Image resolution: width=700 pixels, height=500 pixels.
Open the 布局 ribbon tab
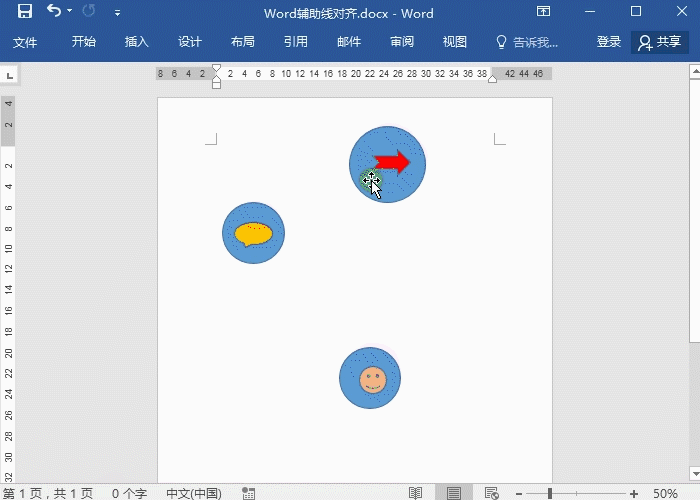[243, 42]
